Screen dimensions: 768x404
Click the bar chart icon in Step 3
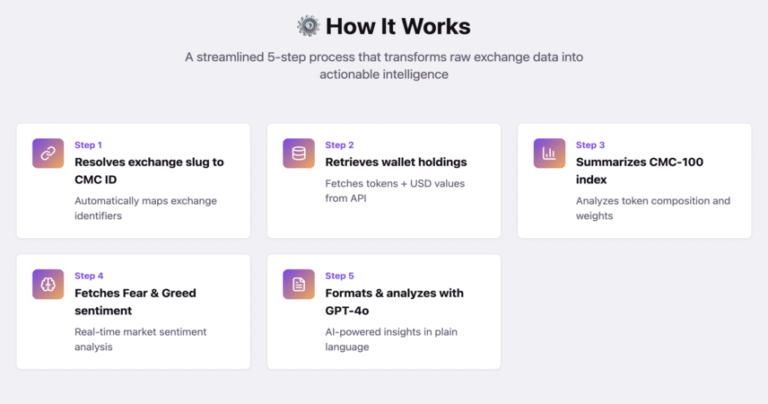coord(550,153)
